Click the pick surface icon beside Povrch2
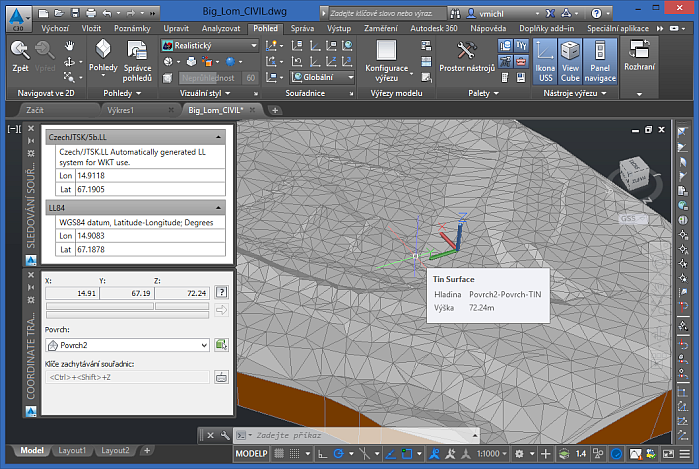This screenshot has width=699, height=469. coord(221,345)
